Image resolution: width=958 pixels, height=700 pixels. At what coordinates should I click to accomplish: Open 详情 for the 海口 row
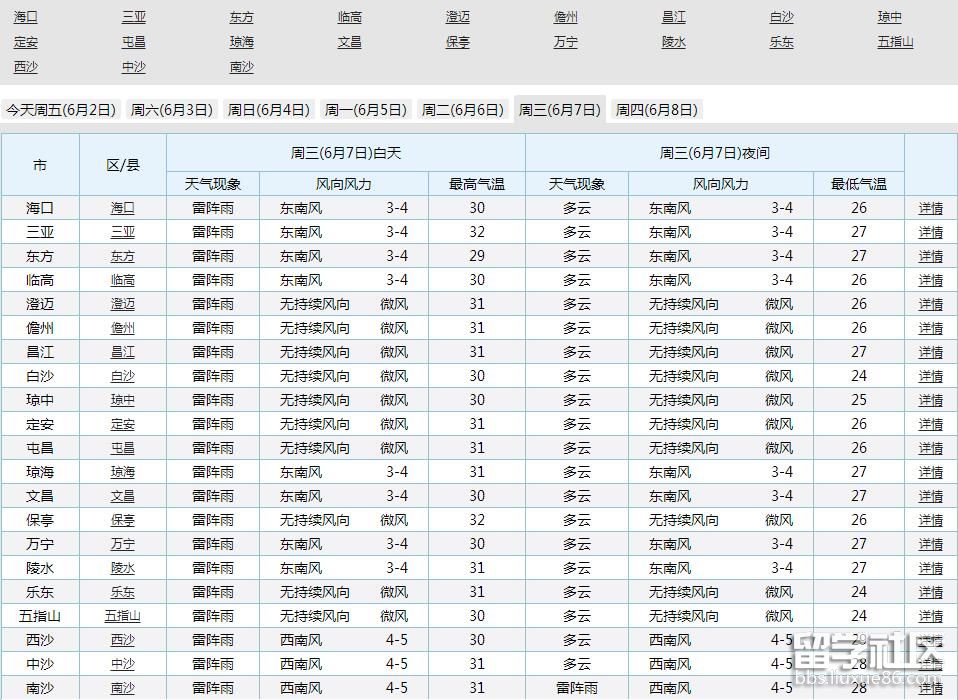tap(928, 207)
